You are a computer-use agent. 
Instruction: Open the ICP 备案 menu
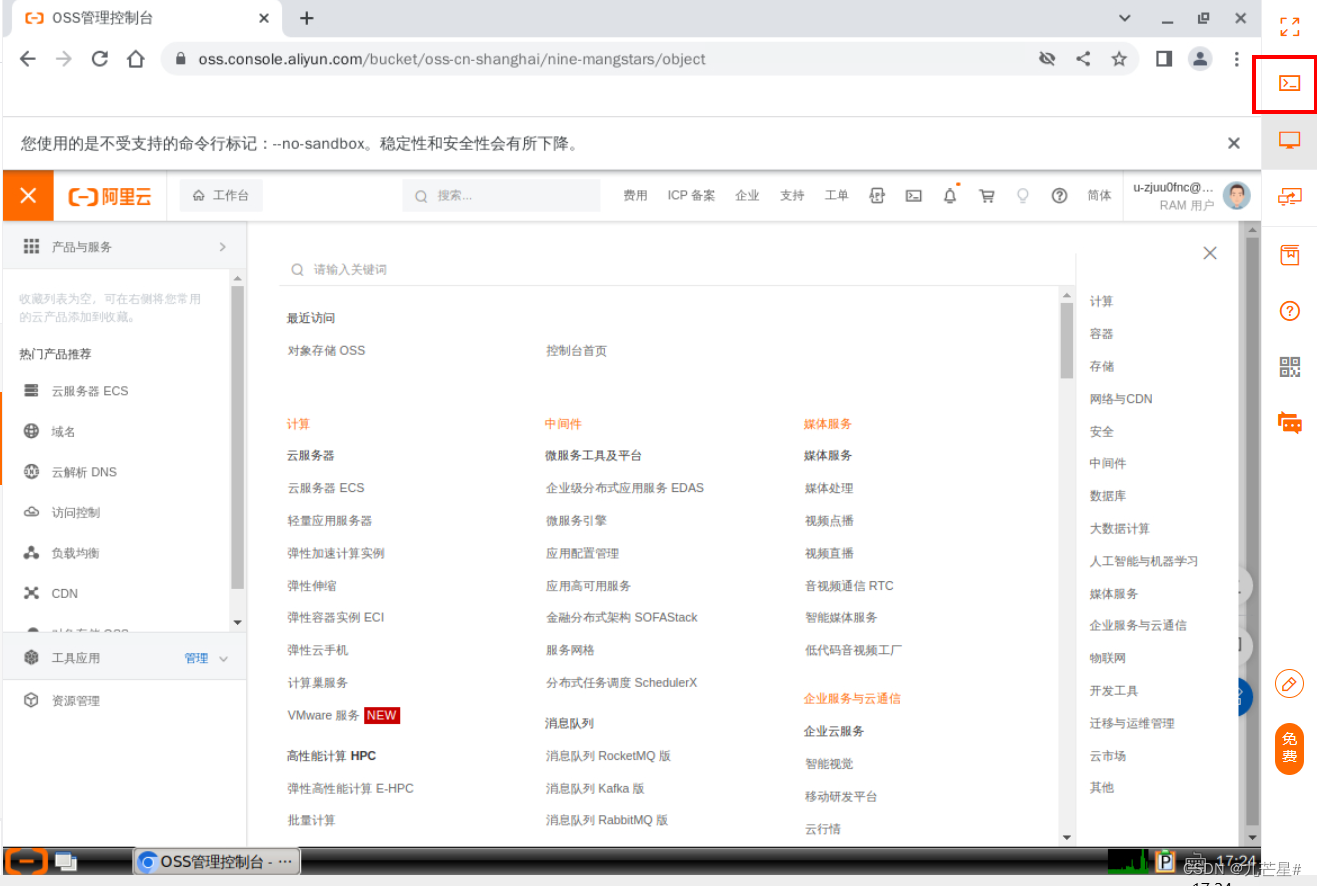click(x=691, y=196)
